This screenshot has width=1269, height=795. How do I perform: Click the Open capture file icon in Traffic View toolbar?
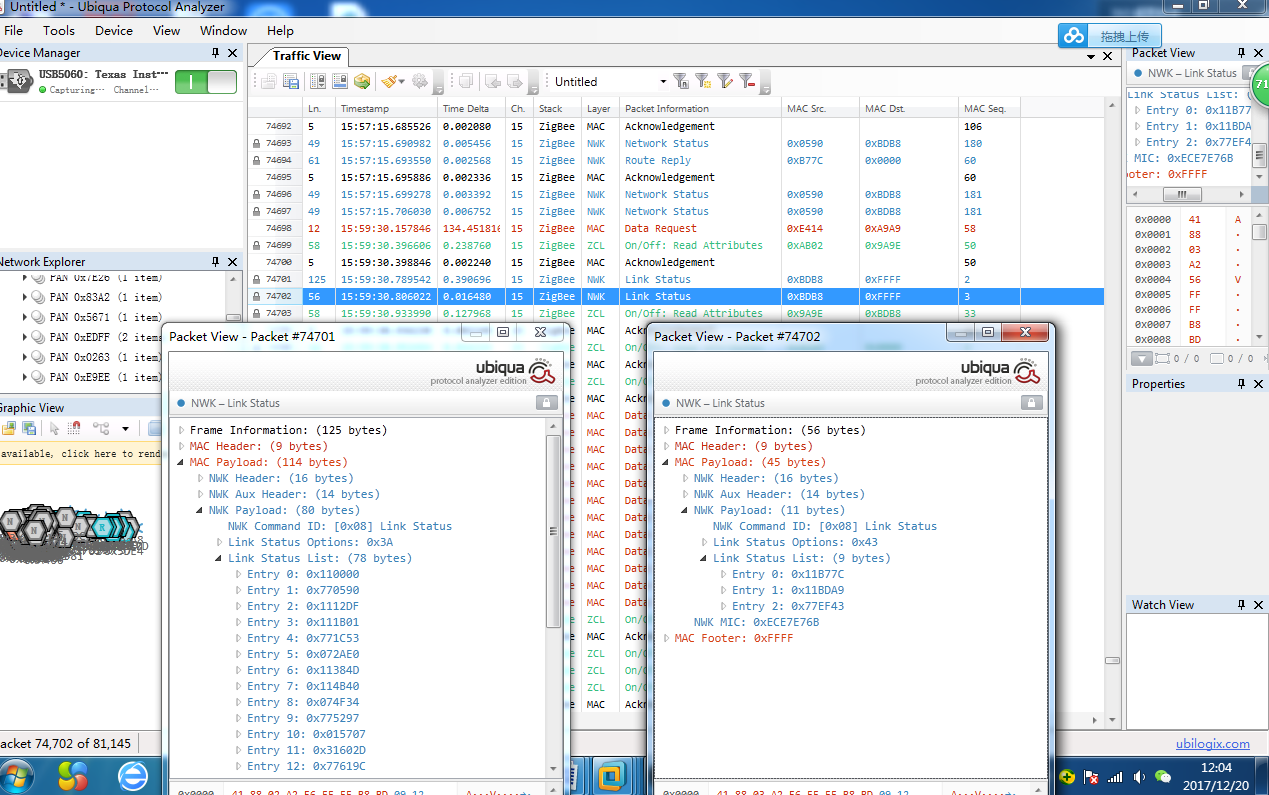tap(269, 82)
